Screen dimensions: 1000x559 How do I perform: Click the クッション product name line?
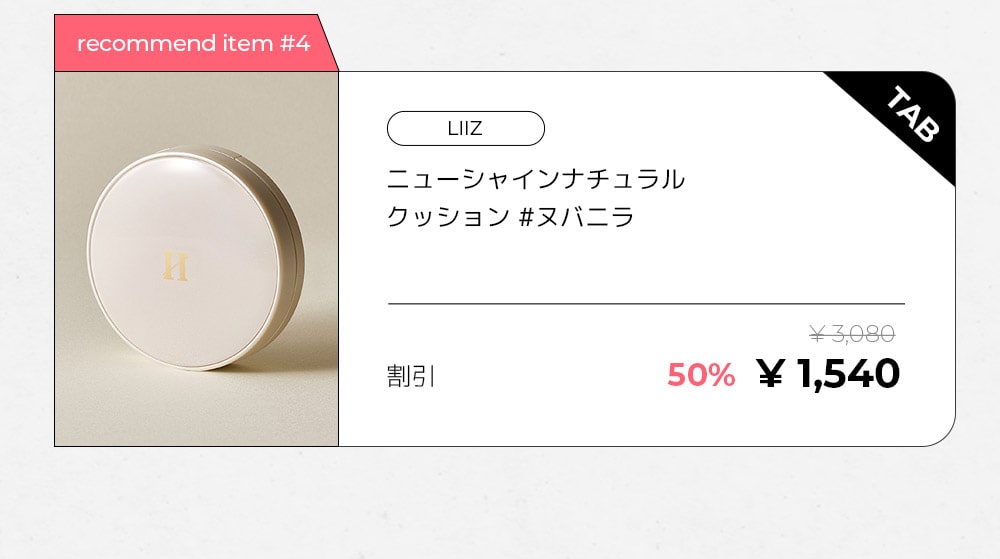point(448,217)
